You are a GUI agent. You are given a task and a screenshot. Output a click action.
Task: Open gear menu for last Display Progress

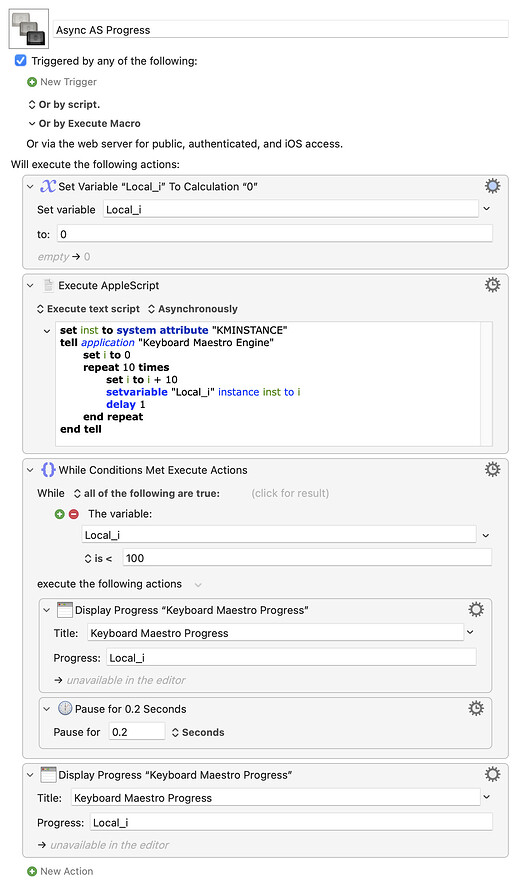(493, 774)
